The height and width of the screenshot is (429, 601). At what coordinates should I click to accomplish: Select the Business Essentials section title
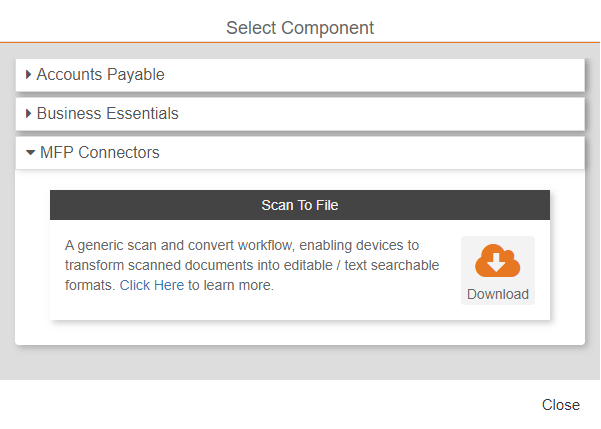(x=107, y=114)
